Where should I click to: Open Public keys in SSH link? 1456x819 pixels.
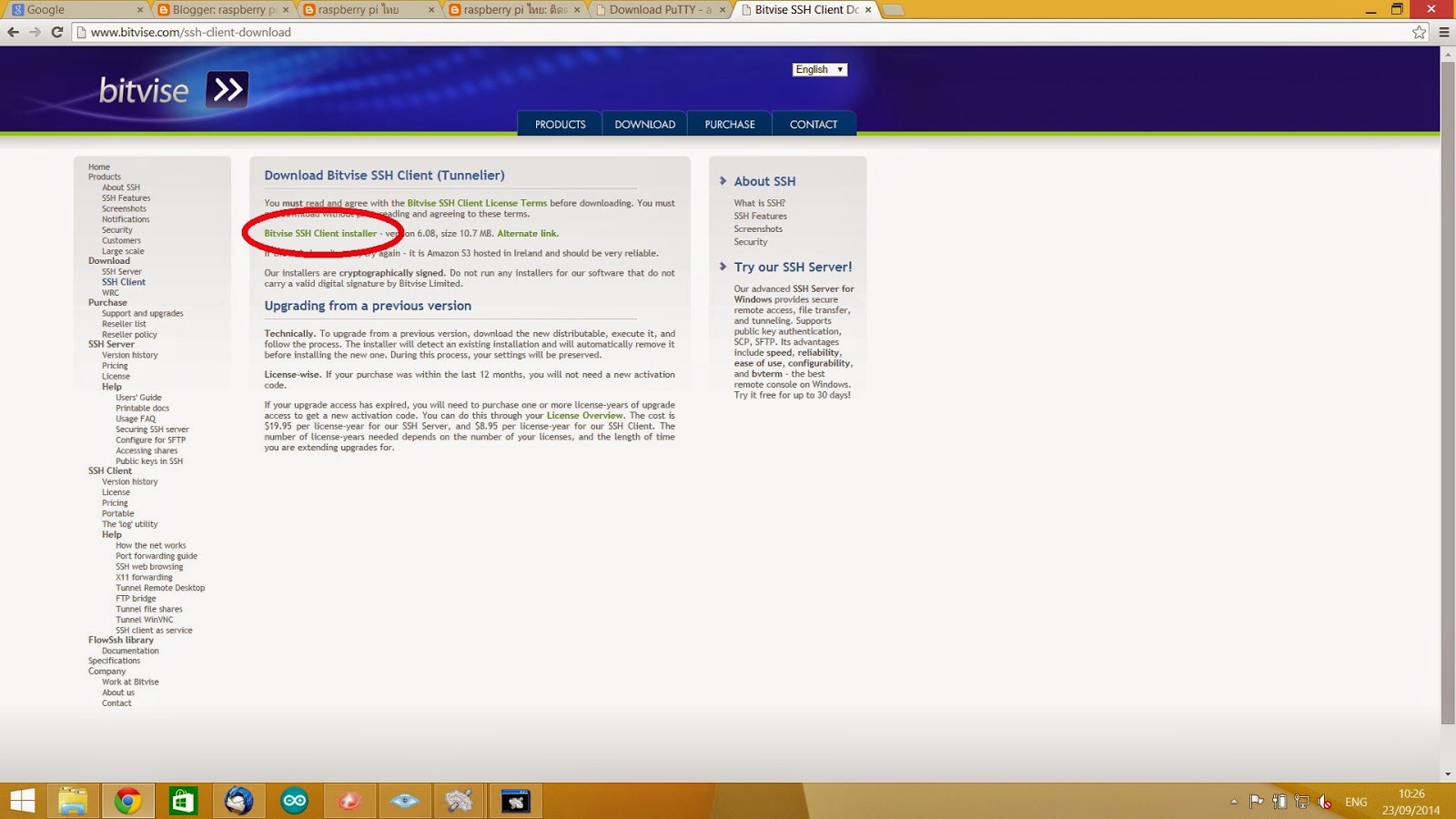[149, 461]
